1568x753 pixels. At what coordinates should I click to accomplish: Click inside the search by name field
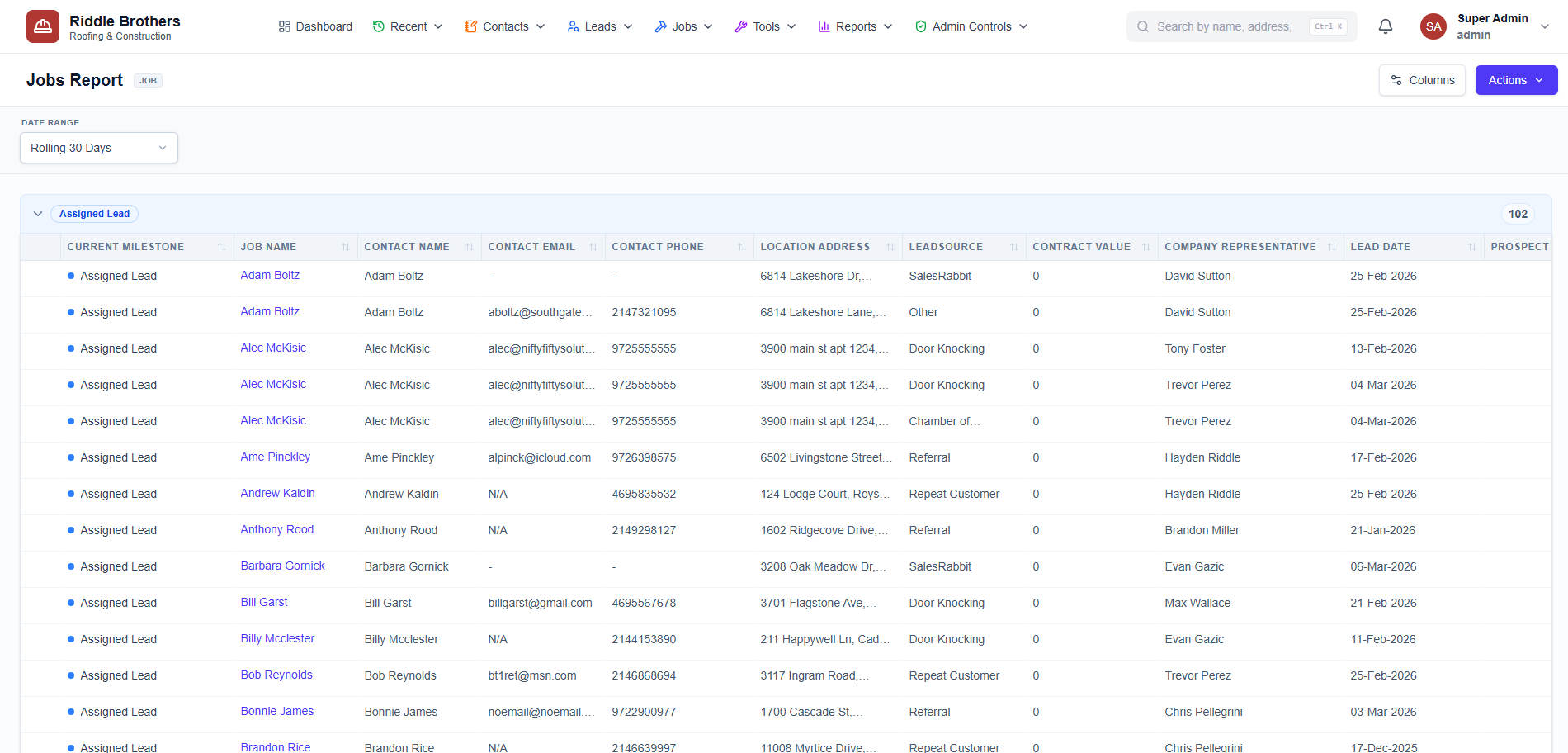(x=1221, y=26)
